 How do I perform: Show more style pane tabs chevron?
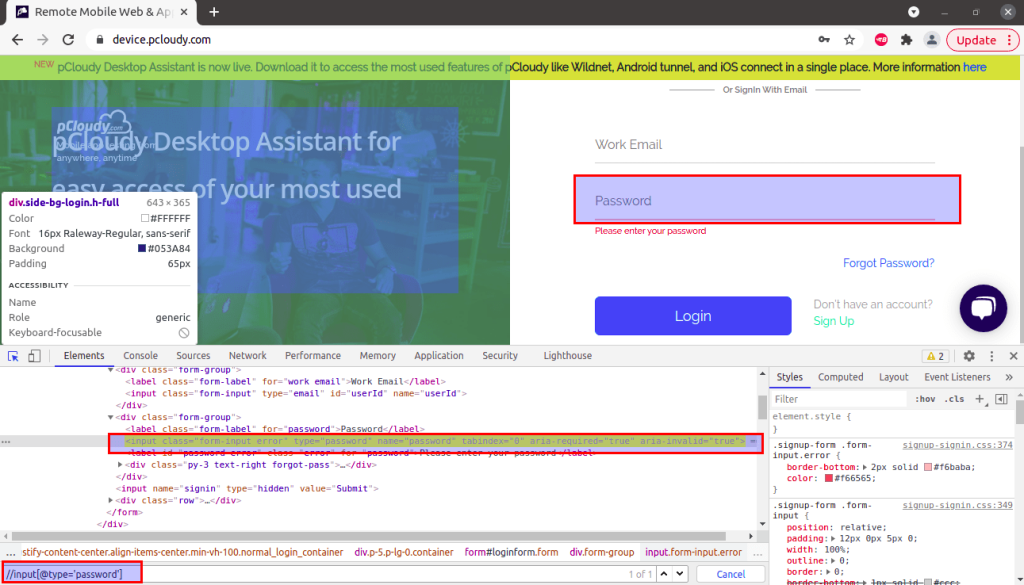point(1009,377)
